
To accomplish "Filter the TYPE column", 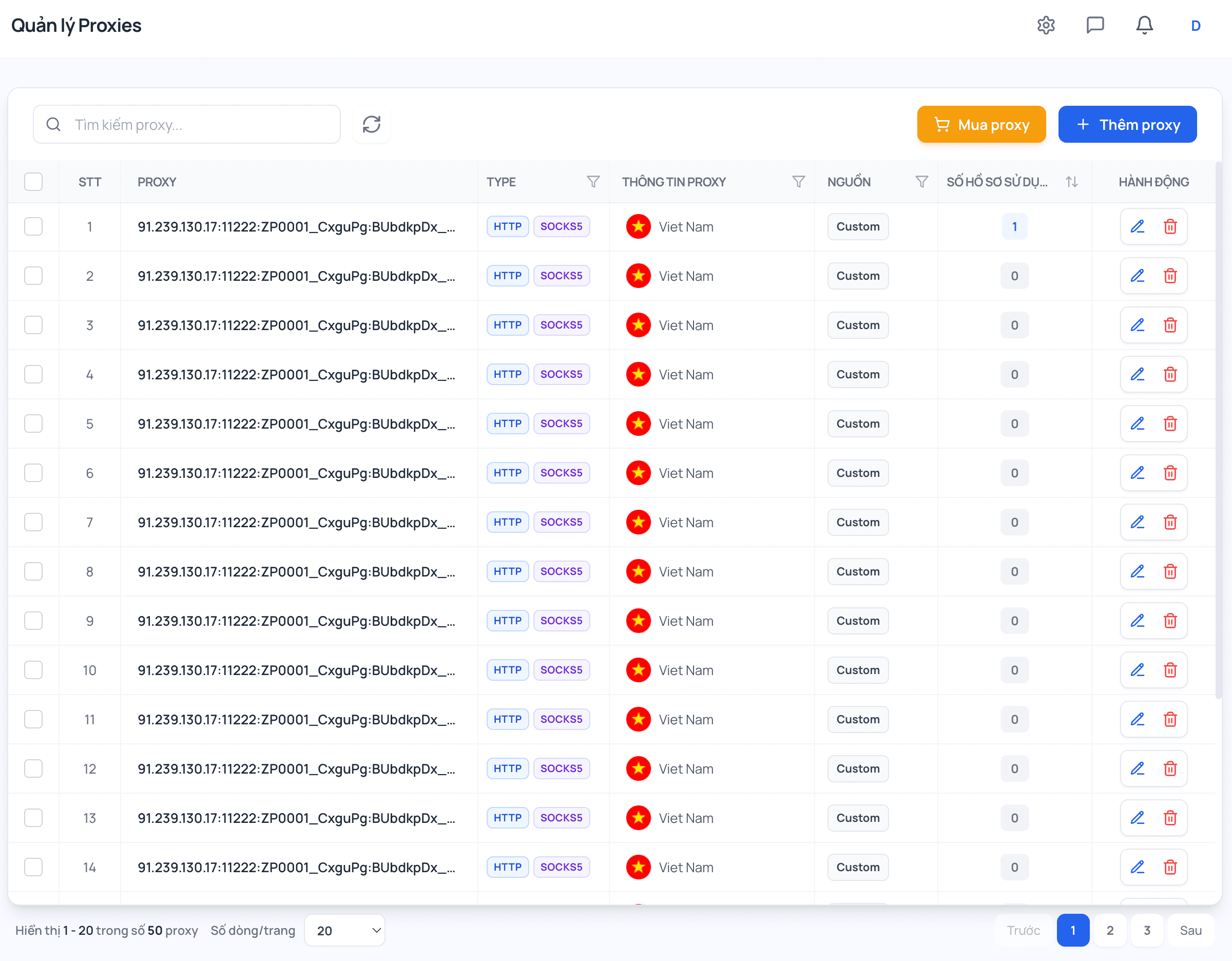I will tap(593, 182).
